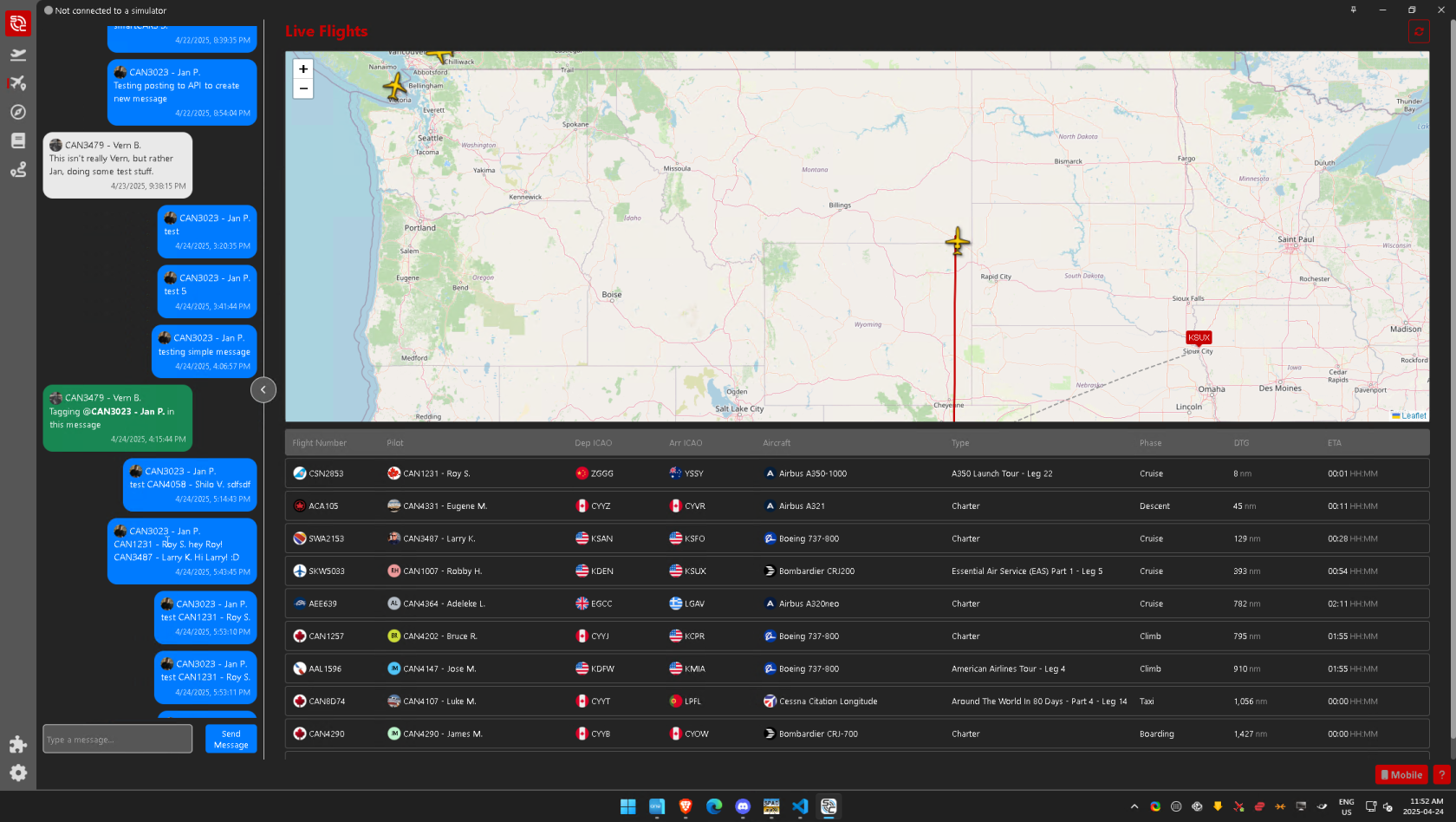Click the airplane marker near Victoria
The image size is (1456, 822).
tap(395, 86)
